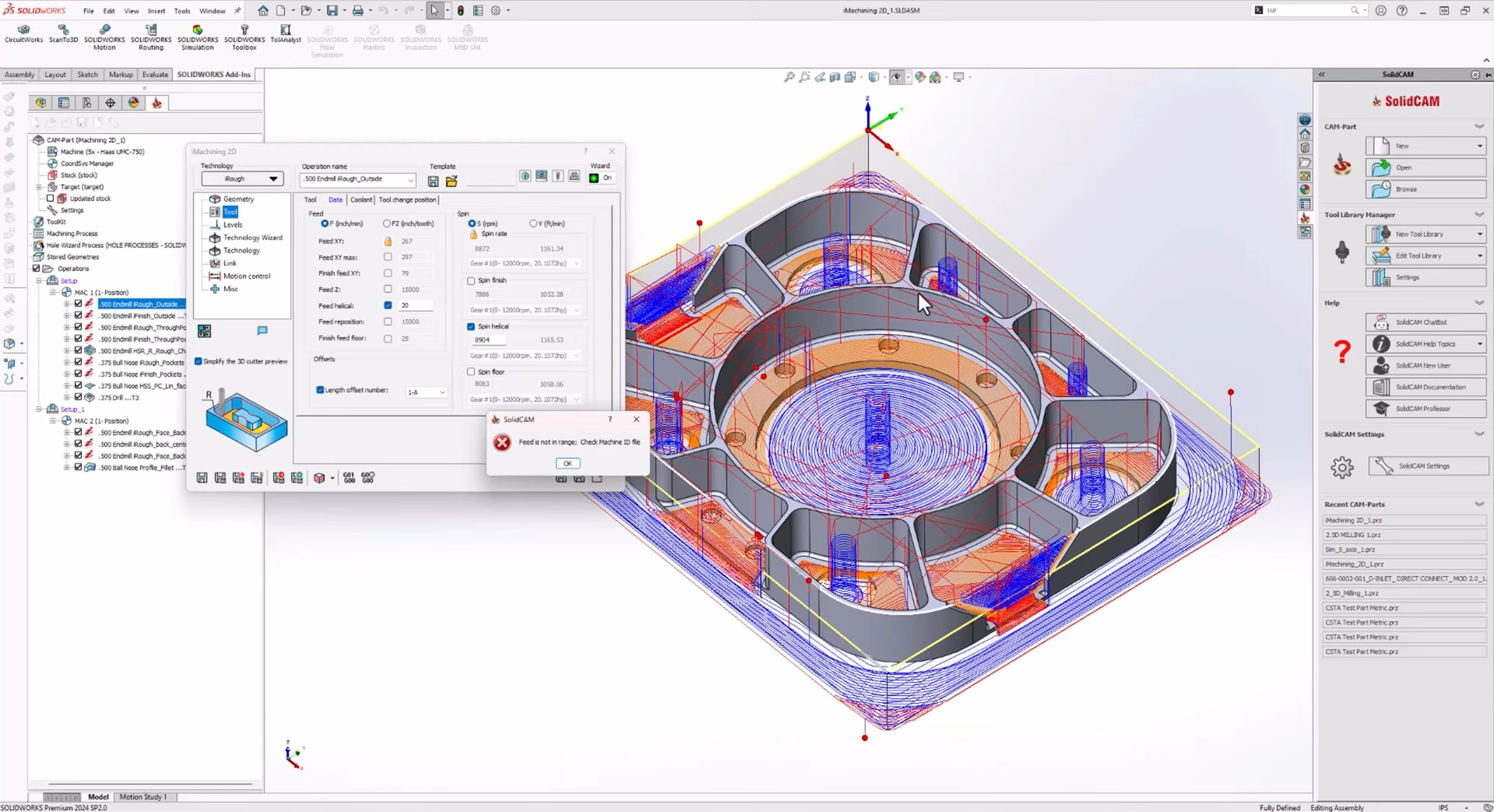1494x812 pixels.
Task: Open the SOLIDWORKS Simulation add-in
Action: (x=197, y=34)
